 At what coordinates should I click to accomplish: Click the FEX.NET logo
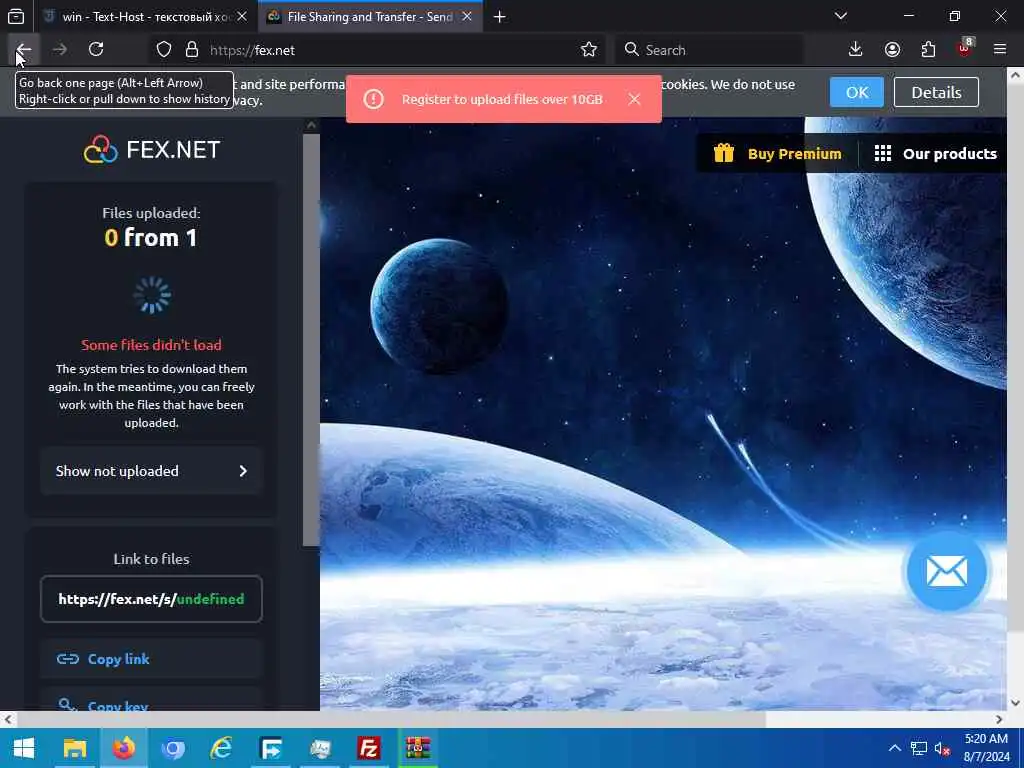(152, 150)
